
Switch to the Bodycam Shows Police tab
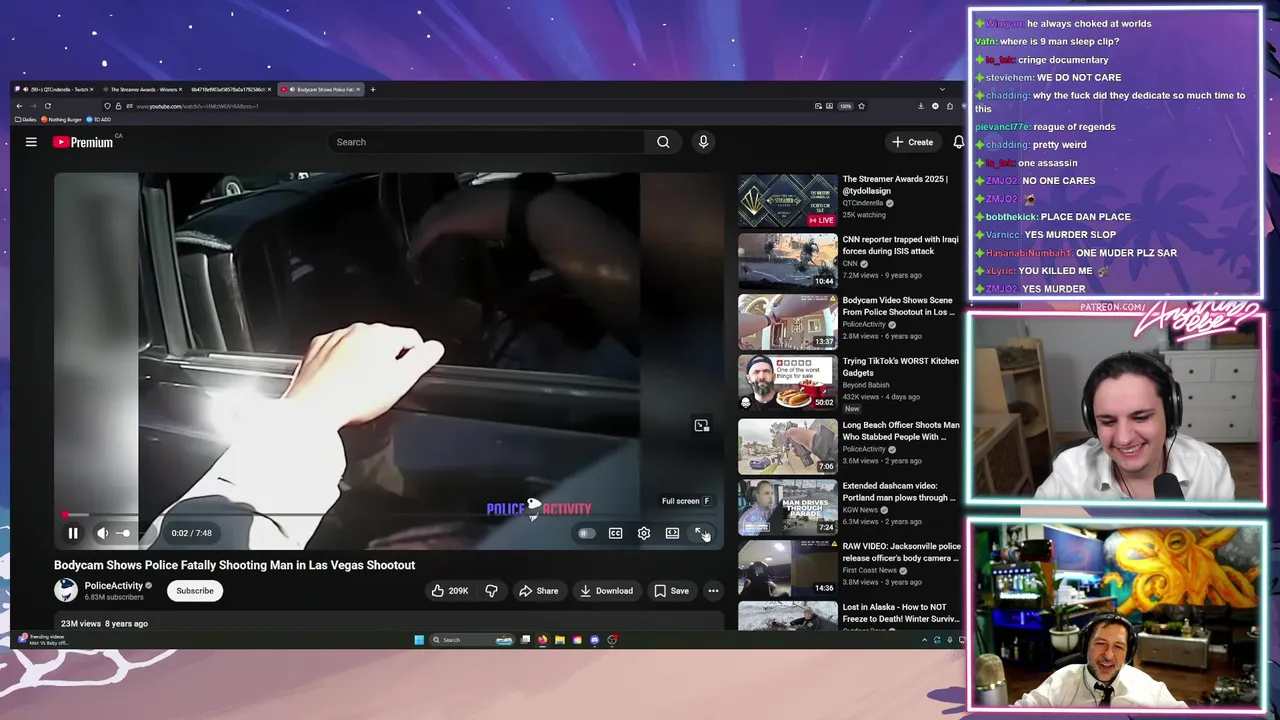click(321, 90)
